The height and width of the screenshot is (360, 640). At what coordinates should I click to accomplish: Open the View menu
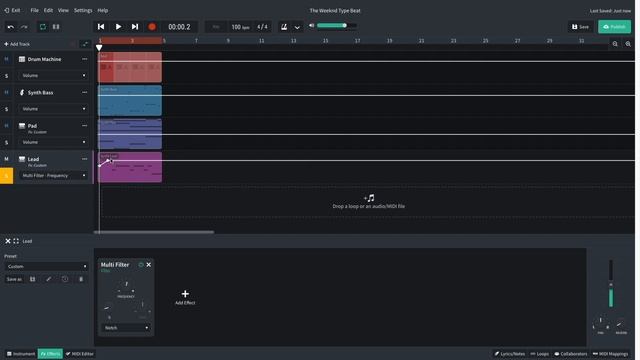point(63,10)
